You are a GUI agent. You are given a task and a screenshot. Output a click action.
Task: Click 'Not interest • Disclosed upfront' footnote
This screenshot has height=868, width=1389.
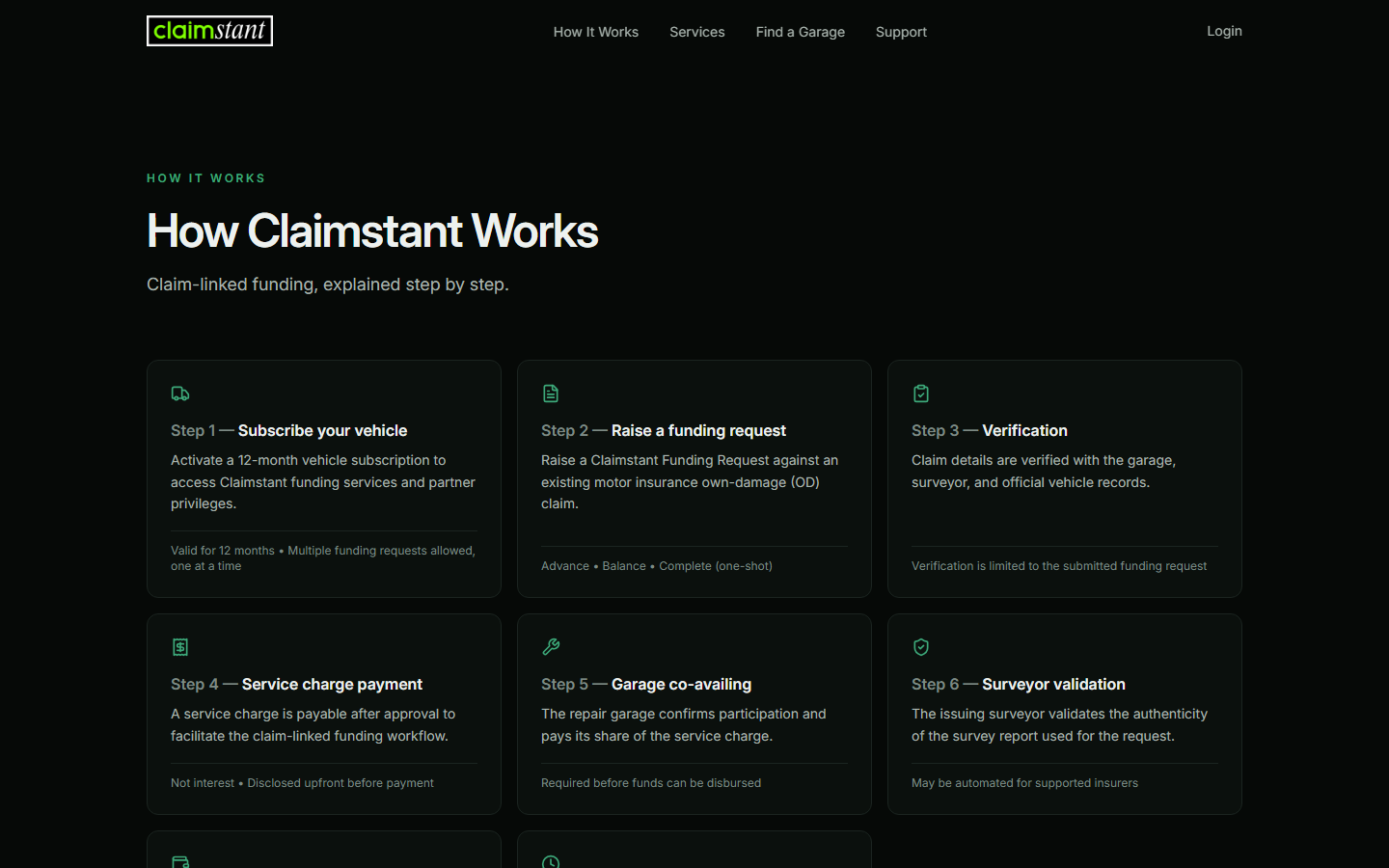[302, 783]
